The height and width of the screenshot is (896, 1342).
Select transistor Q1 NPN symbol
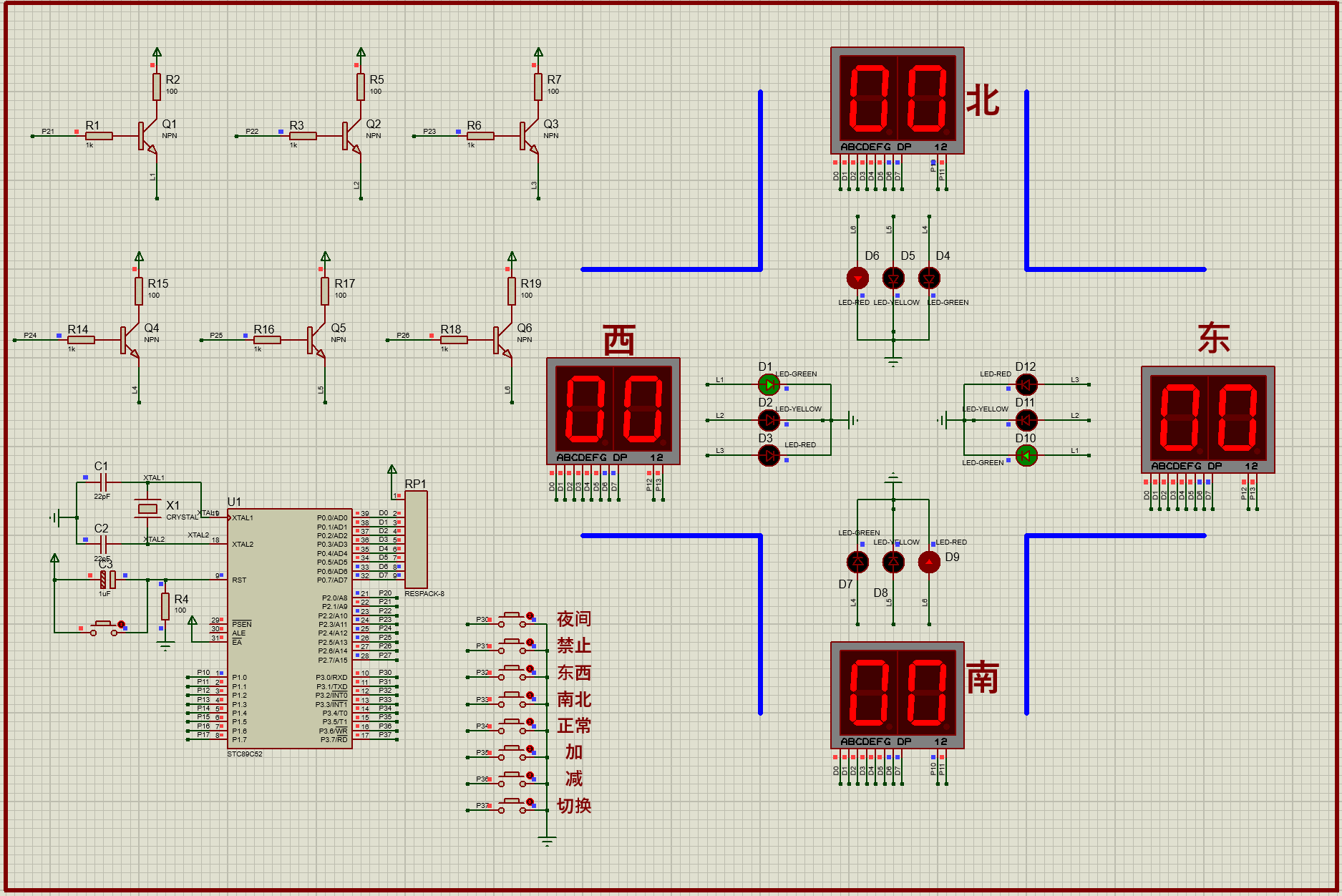pyautogui.click(x=148, y=136)
